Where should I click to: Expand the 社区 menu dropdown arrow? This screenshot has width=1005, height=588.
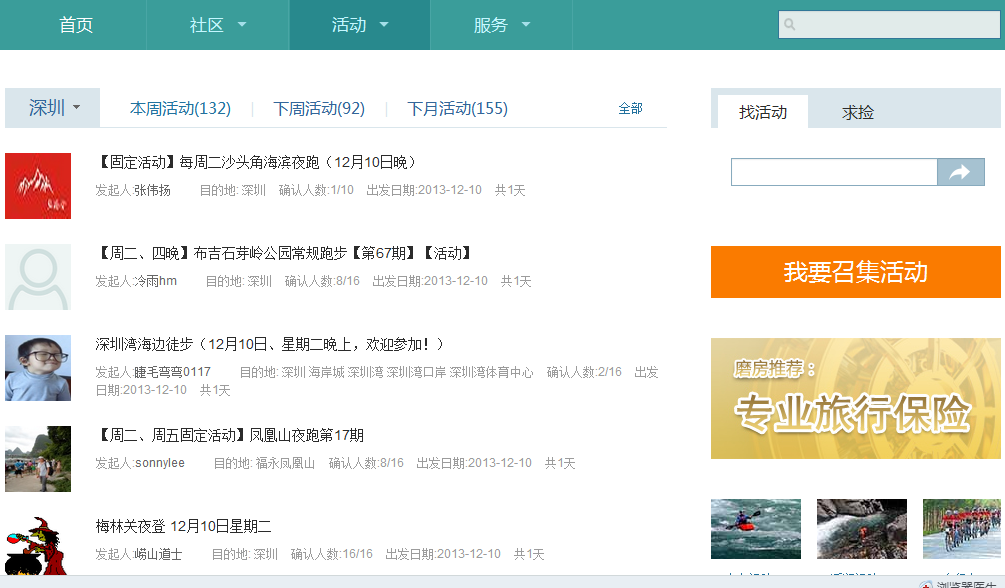point(242,25)
